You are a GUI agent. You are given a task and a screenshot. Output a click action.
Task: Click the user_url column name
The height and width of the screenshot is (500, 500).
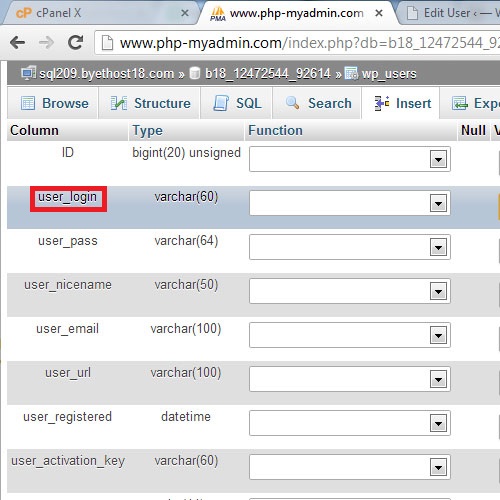tap(68, 373)
